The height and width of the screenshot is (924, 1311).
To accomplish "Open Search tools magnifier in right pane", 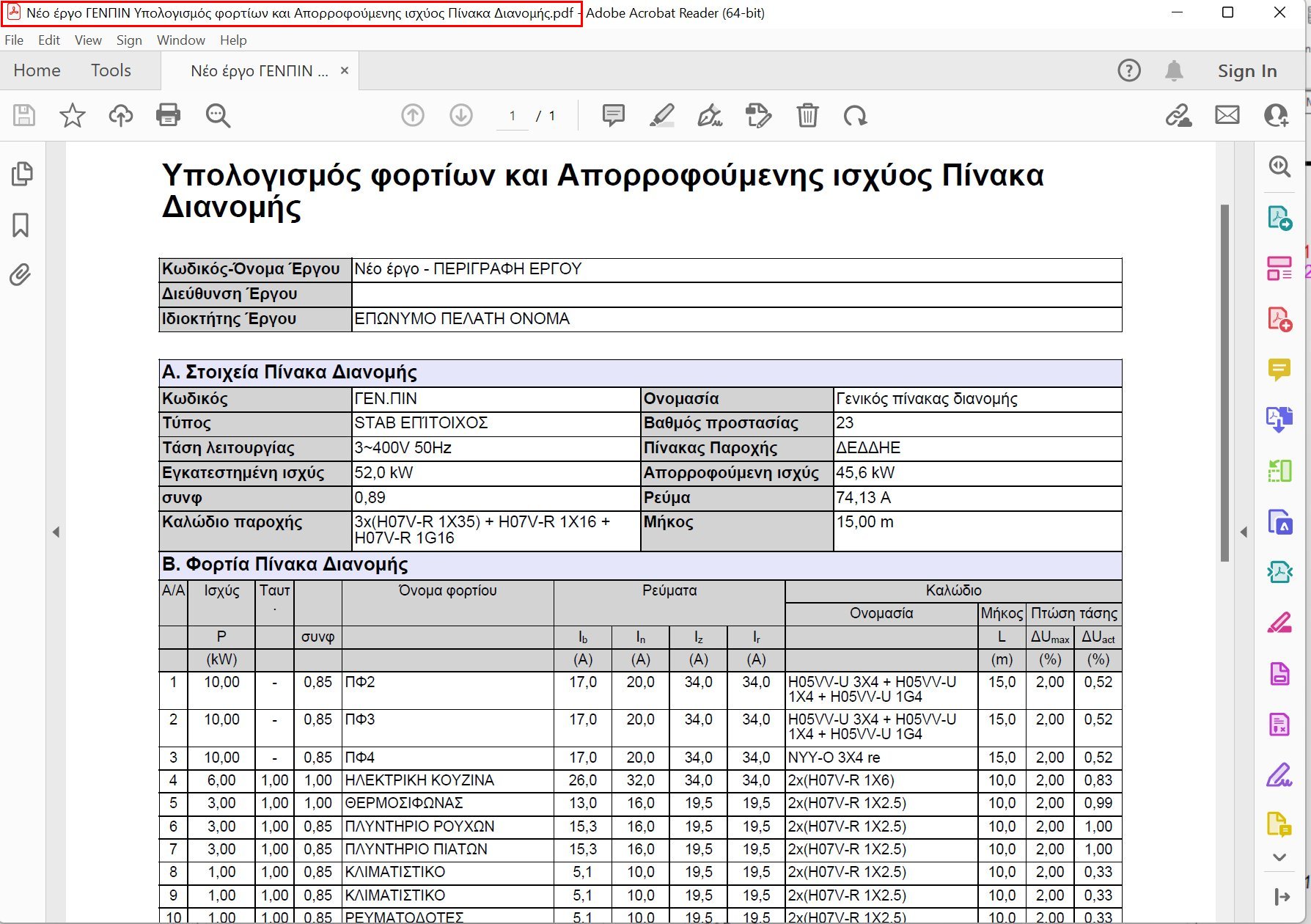I will pyautogui.click(x=1279, y=166).
